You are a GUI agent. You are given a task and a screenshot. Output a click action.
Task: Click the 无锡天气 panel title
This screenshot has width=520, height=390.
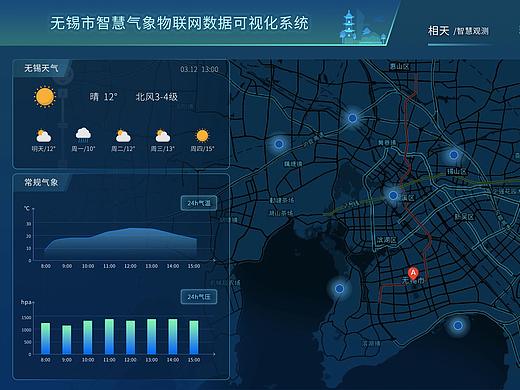pyautogui.click(x=41, y=68)
